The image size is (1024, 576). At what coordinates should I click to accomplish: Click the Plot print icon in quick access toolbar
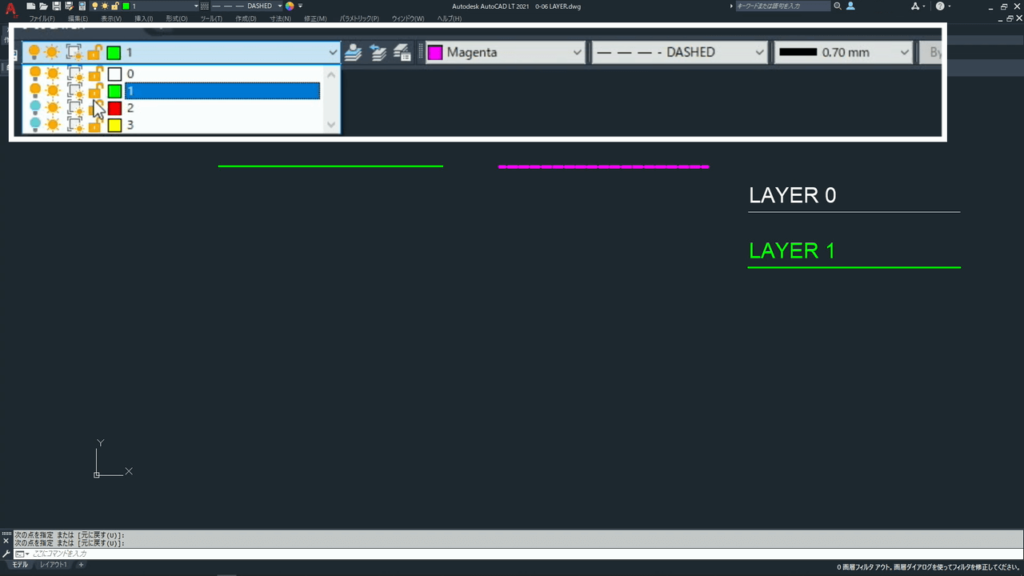[x=82, y=6]
